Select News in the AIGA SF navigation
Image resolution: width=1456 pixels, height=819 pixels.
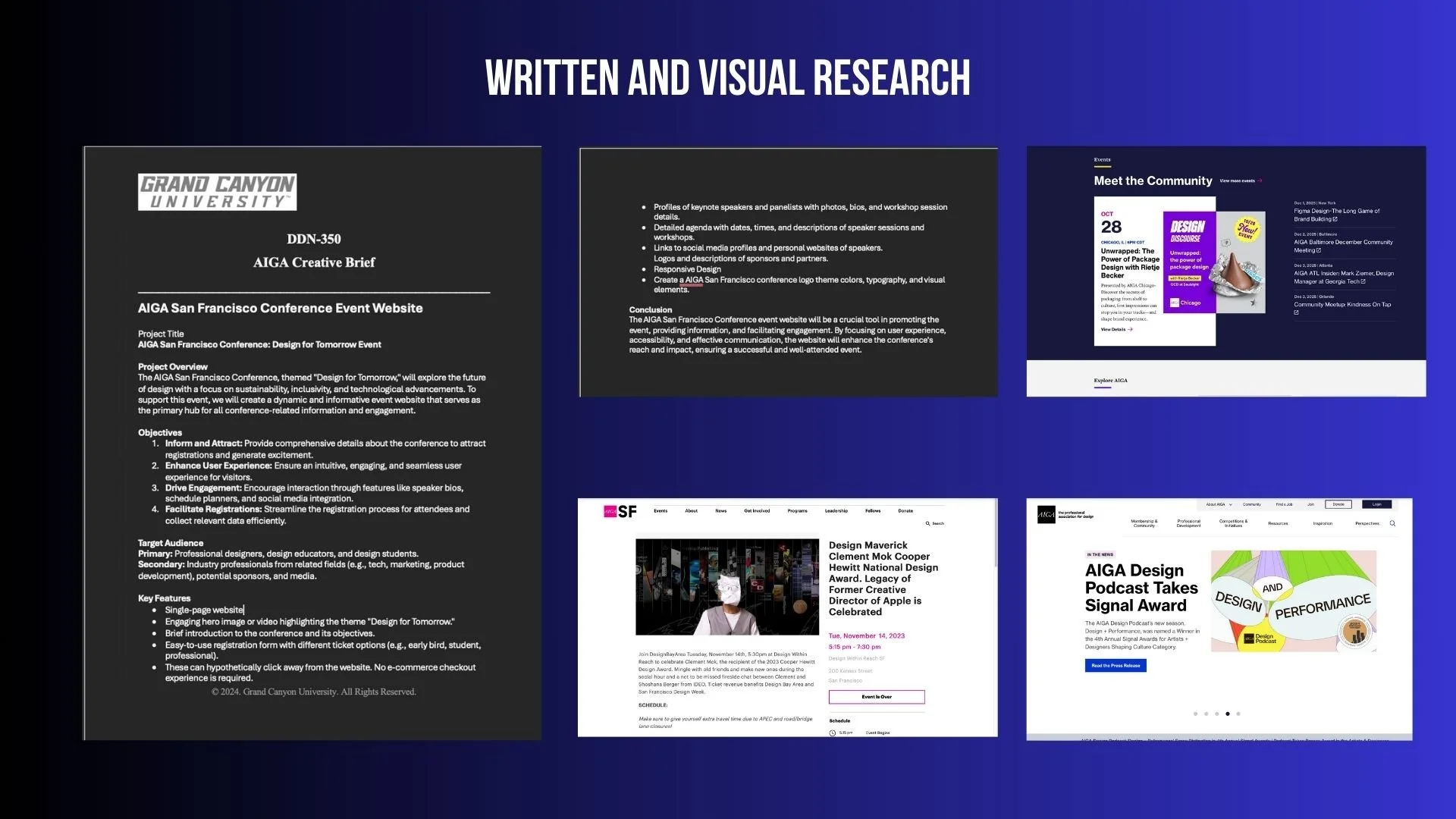[x=720, y=510]
